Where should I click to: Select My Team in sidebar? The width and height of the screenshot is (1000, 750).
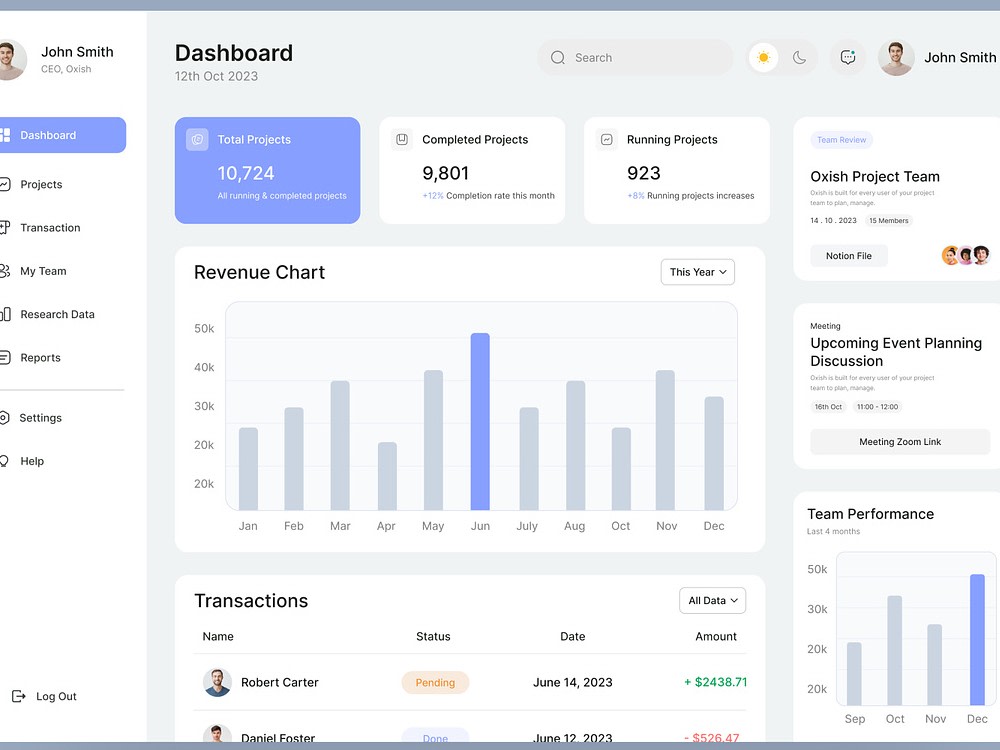pos(43,271)
